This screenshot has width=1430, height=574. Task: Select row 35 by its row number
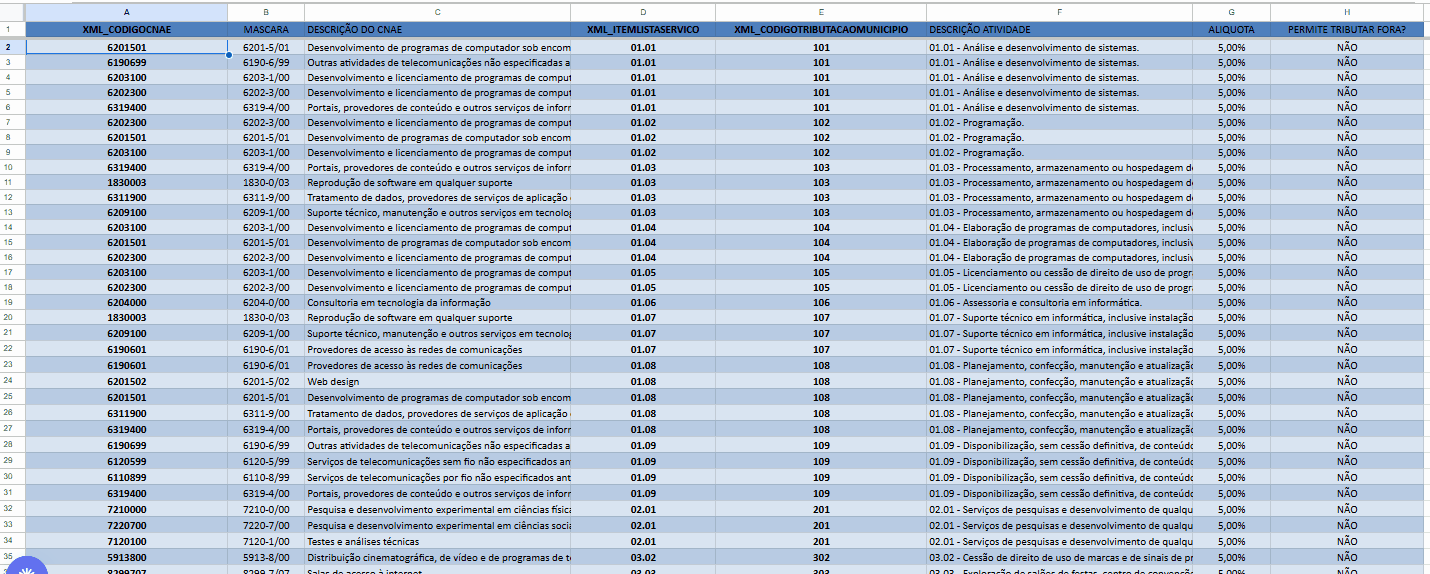click(12, 557)
